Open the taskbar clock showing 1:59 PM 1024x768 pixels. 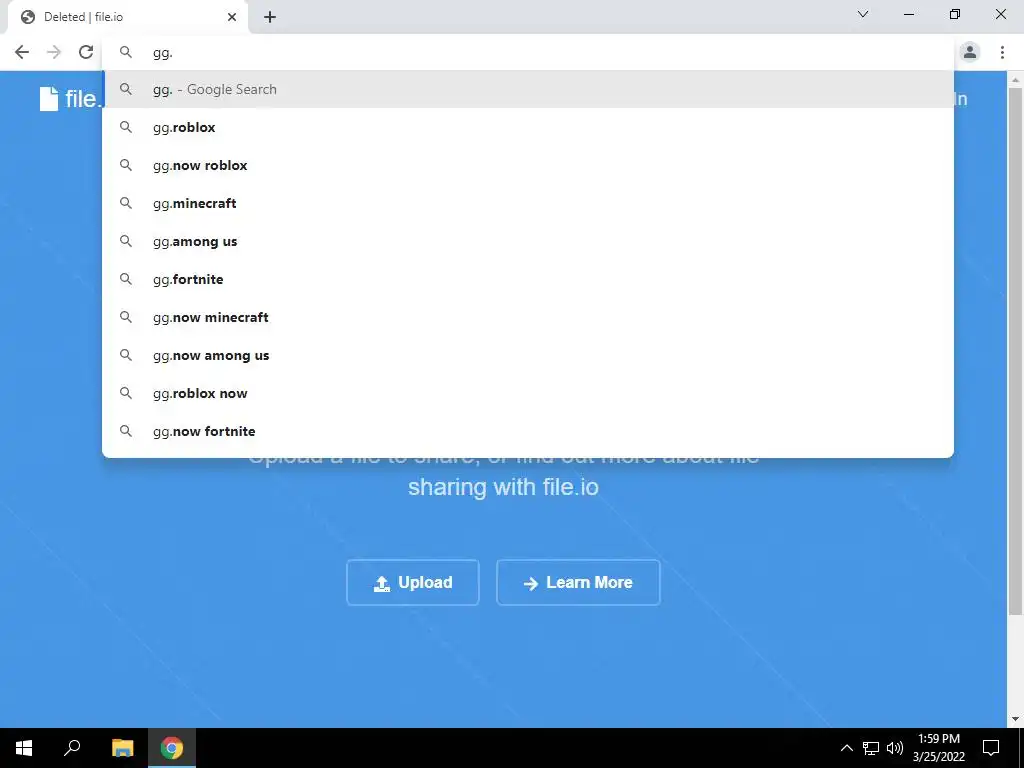[939, 748]
